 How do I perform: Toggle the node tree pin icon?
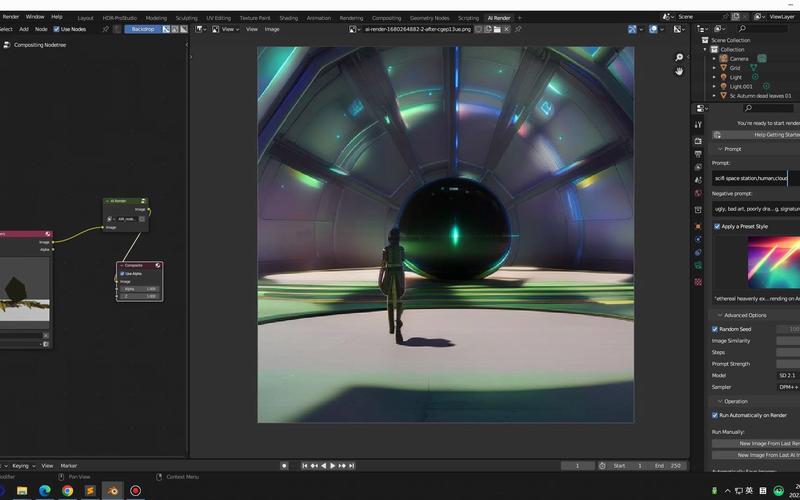[106, 30]
